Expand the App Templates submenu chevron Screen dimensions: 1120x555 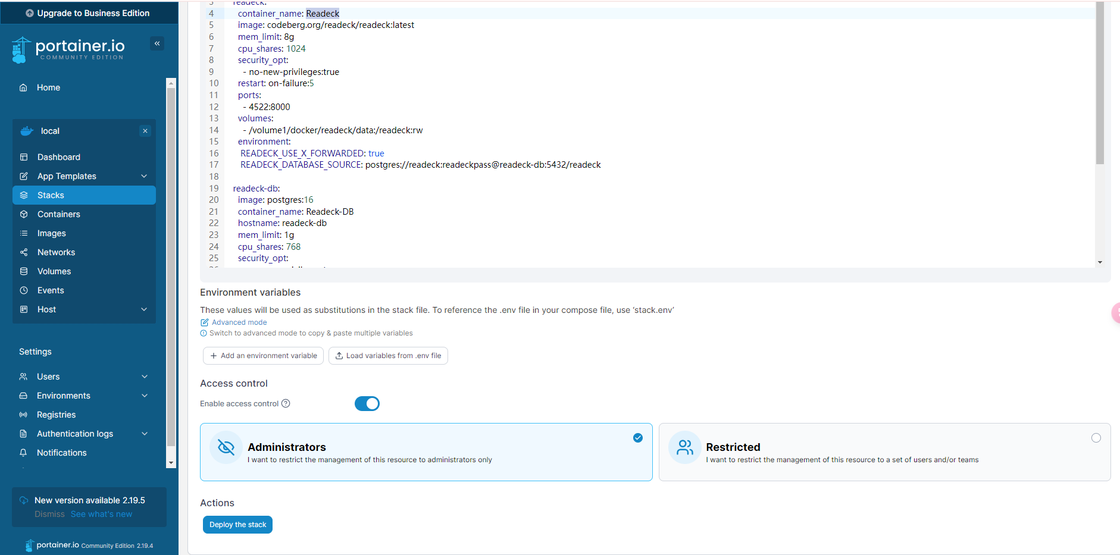(x=144, y=176)
